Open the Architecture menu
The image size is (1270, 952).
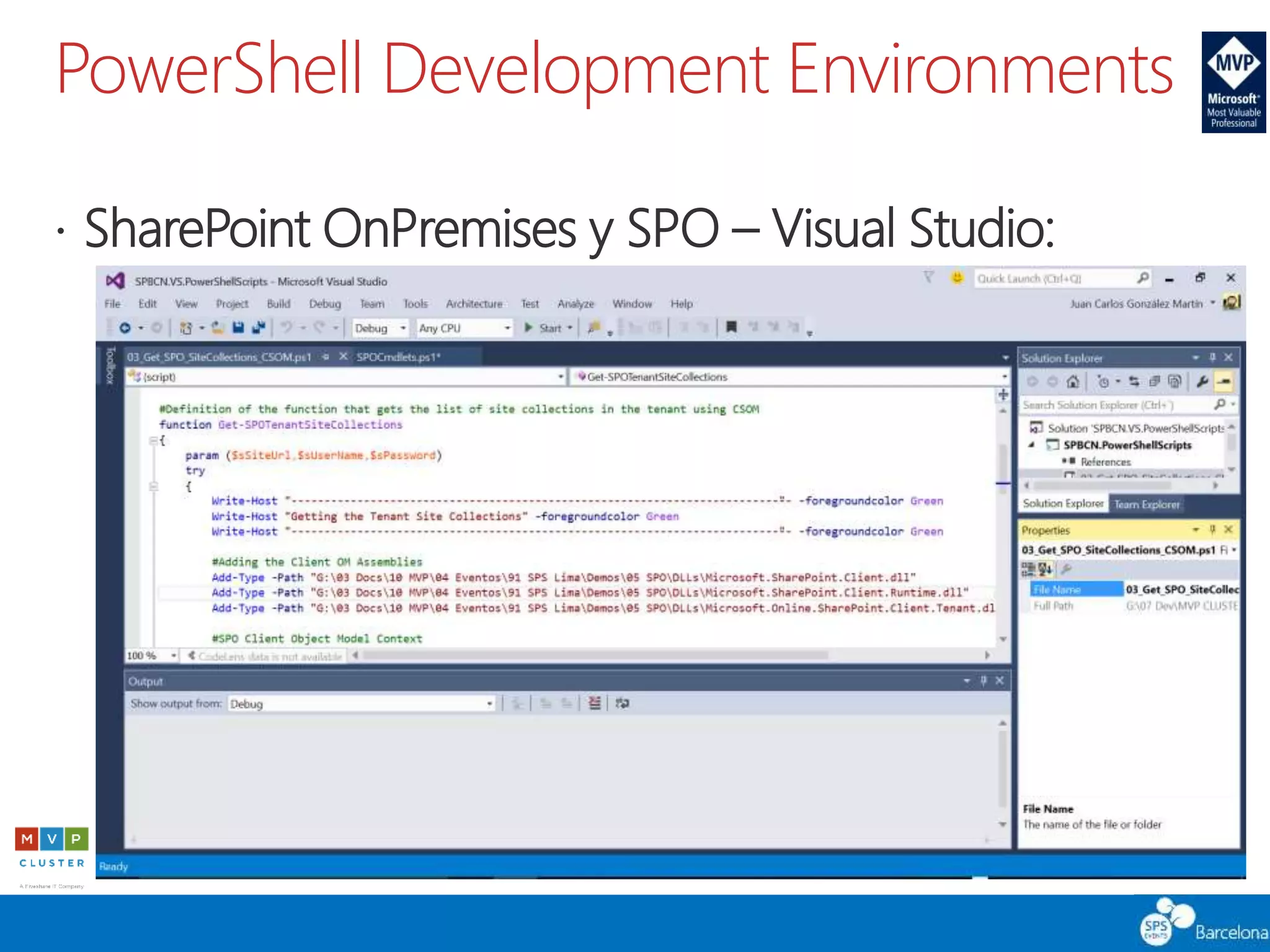(x=474, y=304)
